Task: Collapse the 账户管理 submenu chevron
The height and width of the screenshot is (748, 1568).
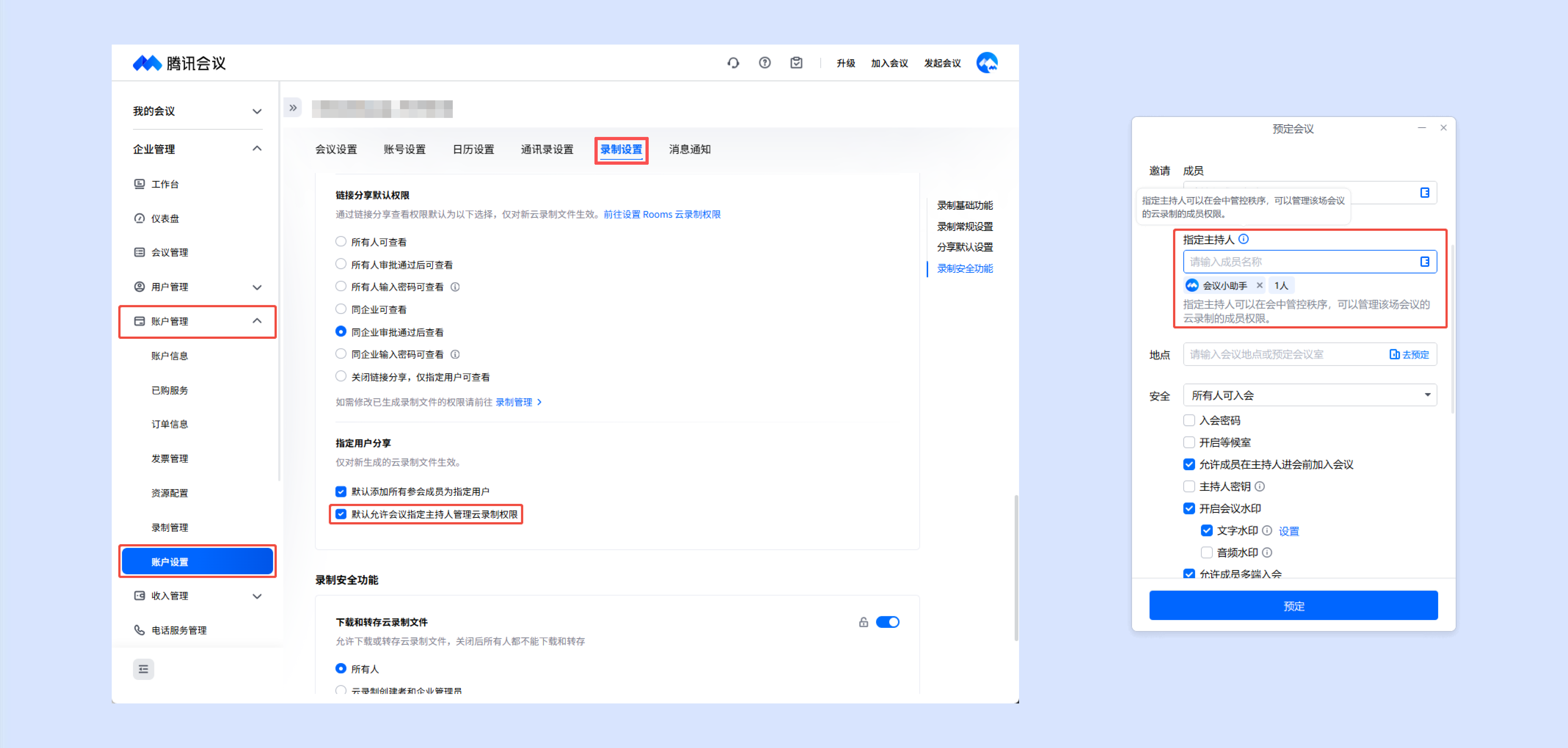Action: (257, 321)
